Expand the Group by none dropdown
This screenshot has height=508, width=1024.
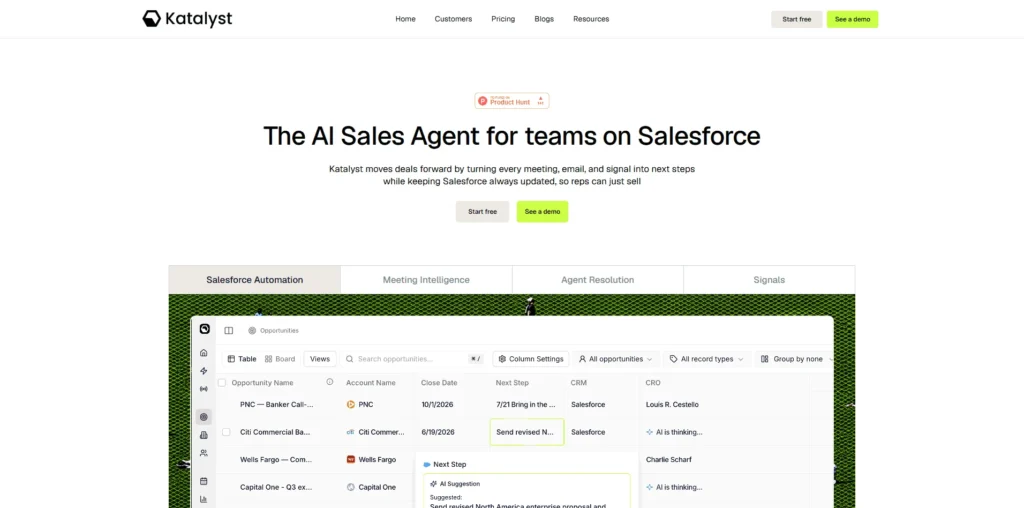coord(797,359)
